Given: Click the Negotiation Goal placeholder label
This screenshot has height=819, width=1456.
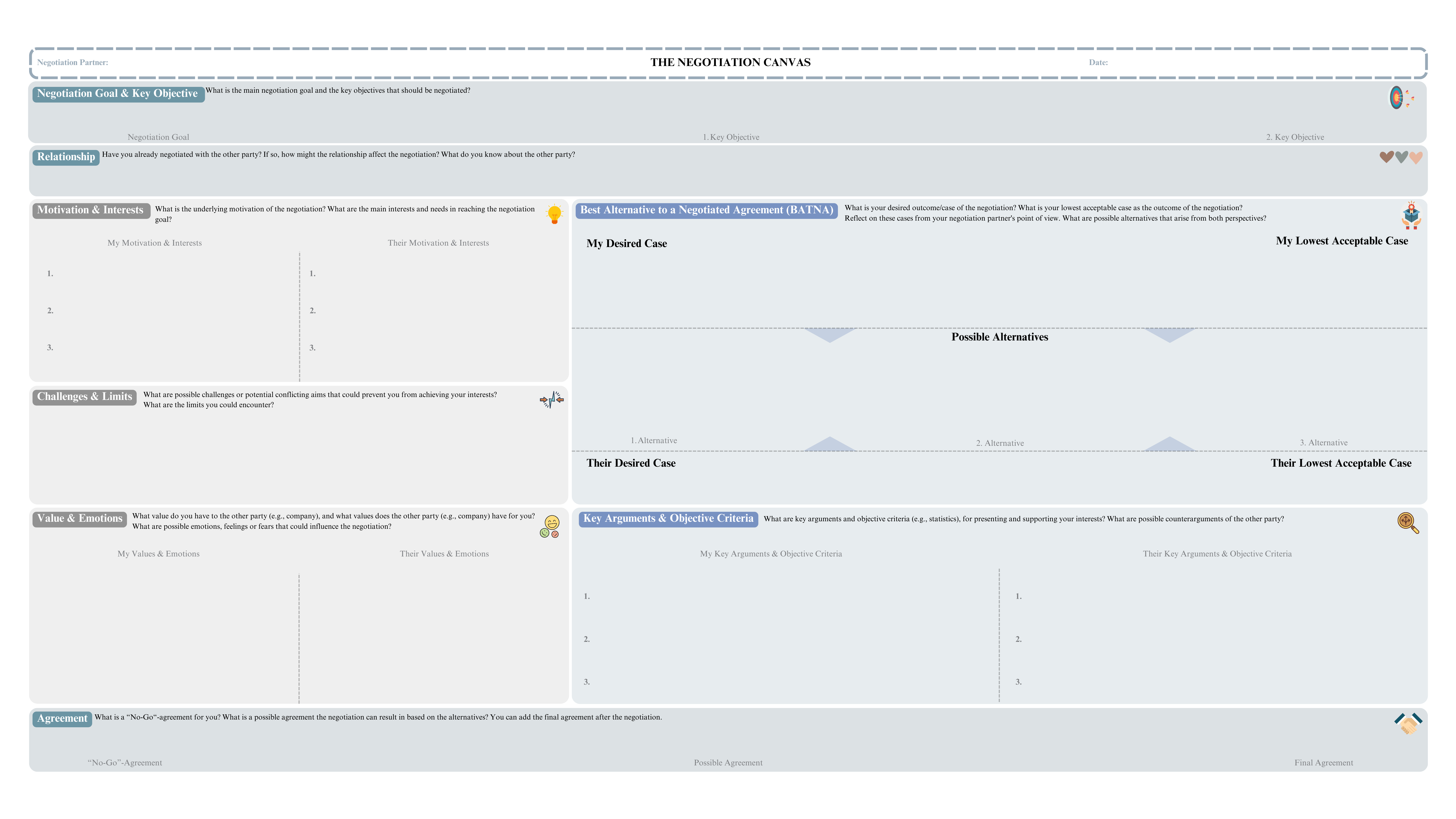Looking at the screenshot, I should (158, 137).
